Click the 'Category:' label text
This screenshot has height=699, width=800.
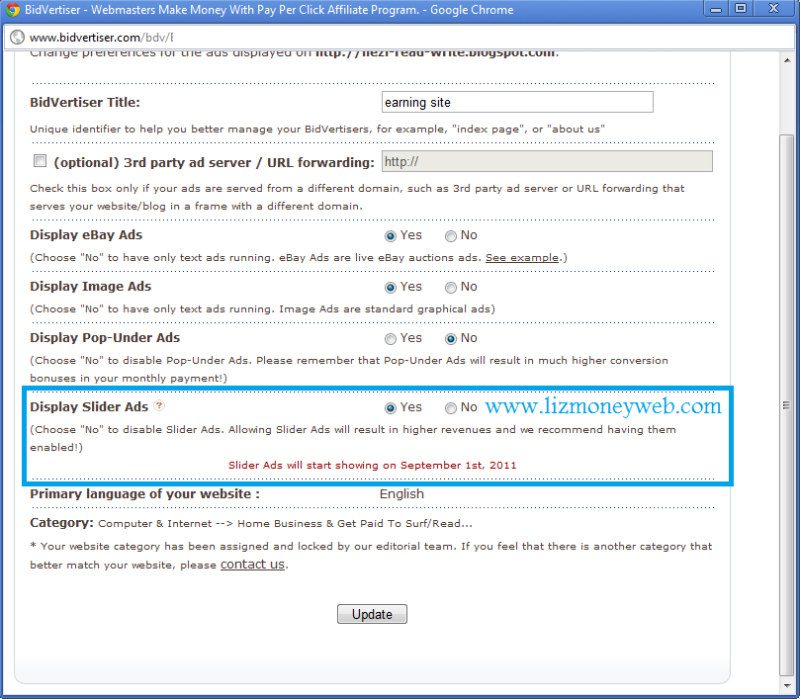pyautogui.click(x=62, y=523)
